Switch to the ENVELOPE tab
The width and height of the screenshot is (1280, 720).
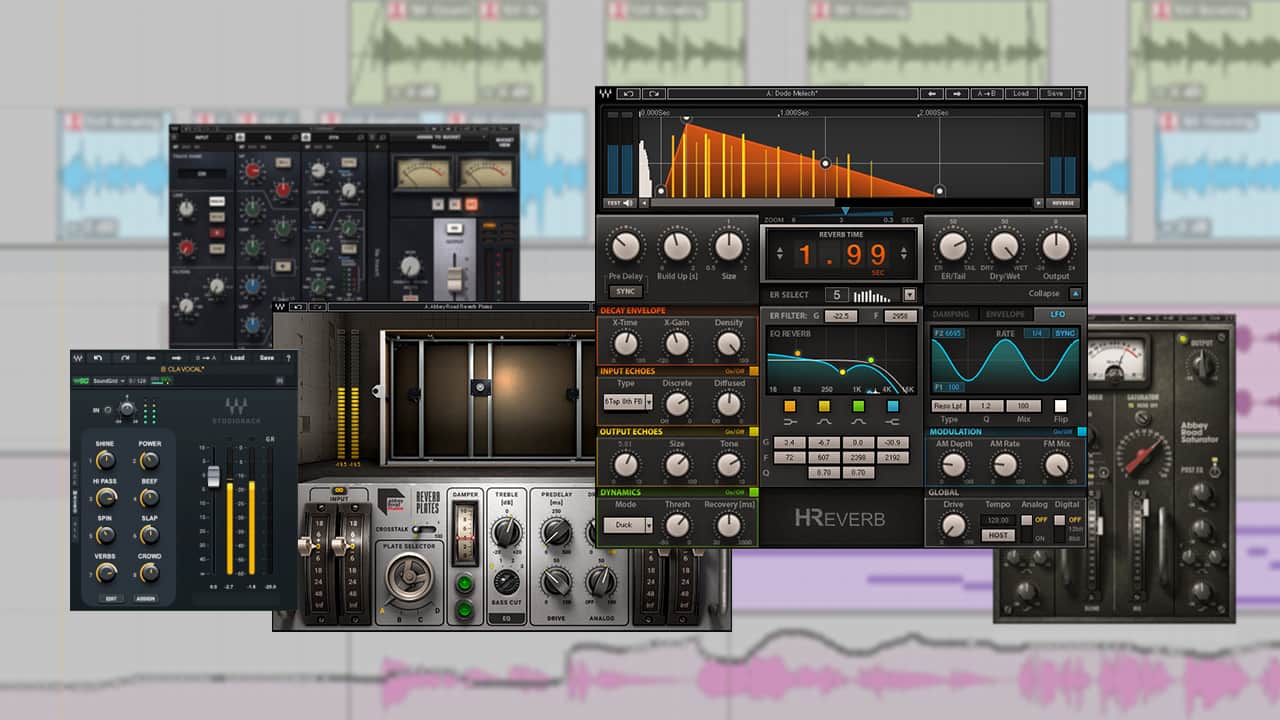click(1005, 314)
